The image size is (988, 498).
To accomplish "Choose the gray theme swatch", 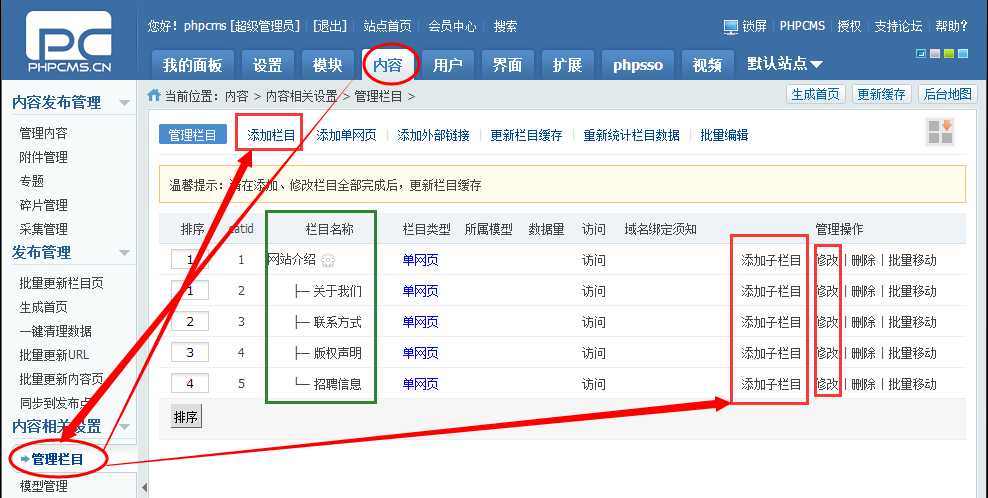I will point(935,54).
